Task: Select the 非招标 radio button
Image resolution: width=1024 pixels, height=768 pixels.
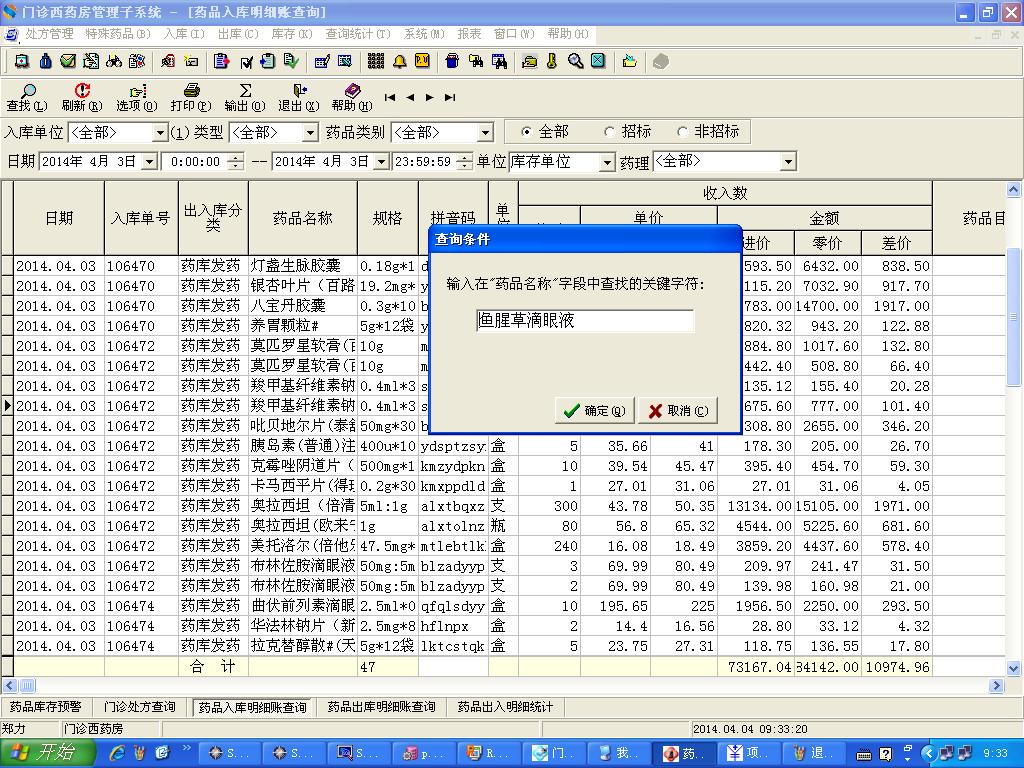Action: click(x=682, y=132)
